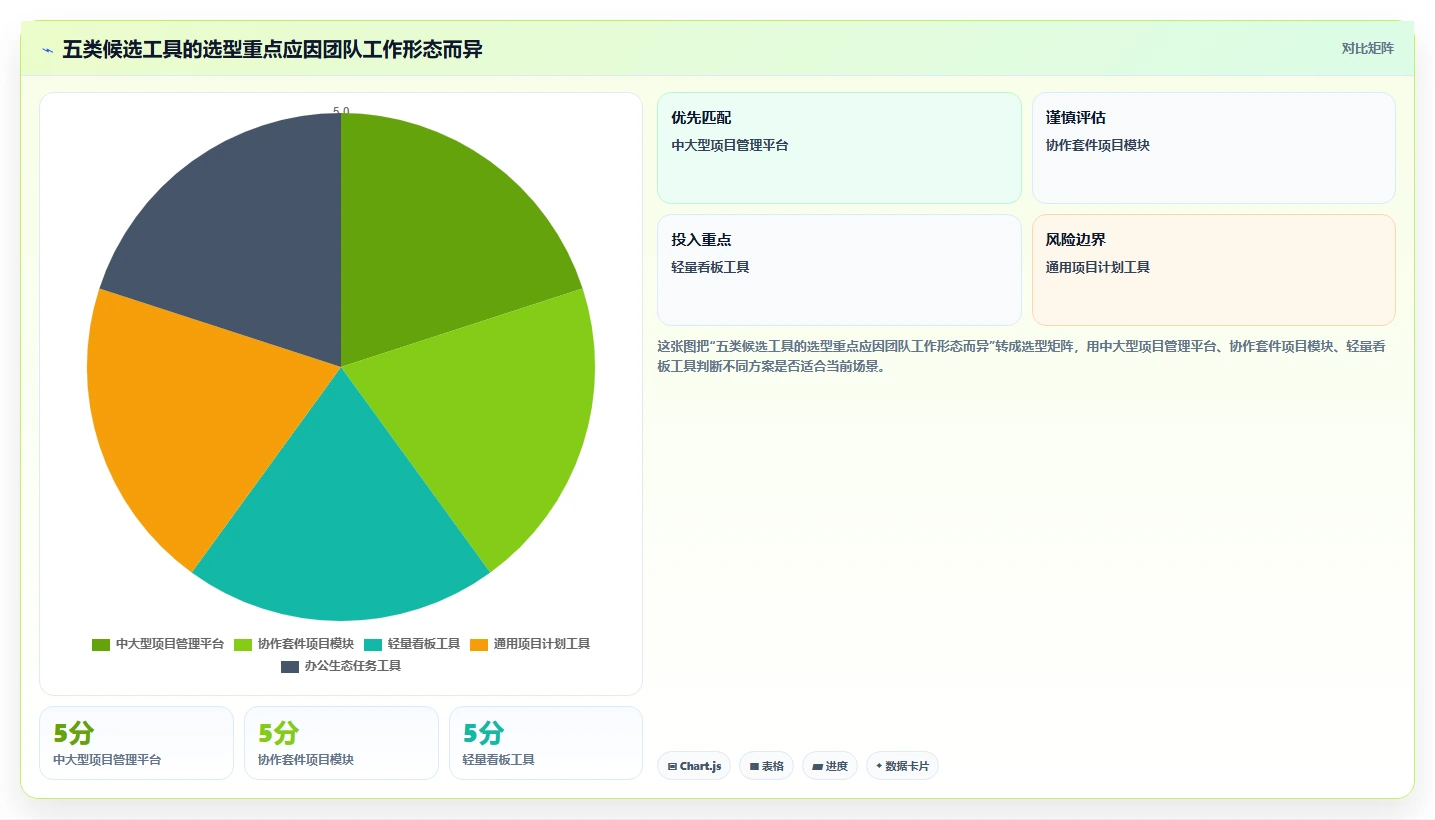Image resolution: width=1435 pixels, height=820 pixels.
Task: Click the Chart.js tag
Action: pos(694,766)
